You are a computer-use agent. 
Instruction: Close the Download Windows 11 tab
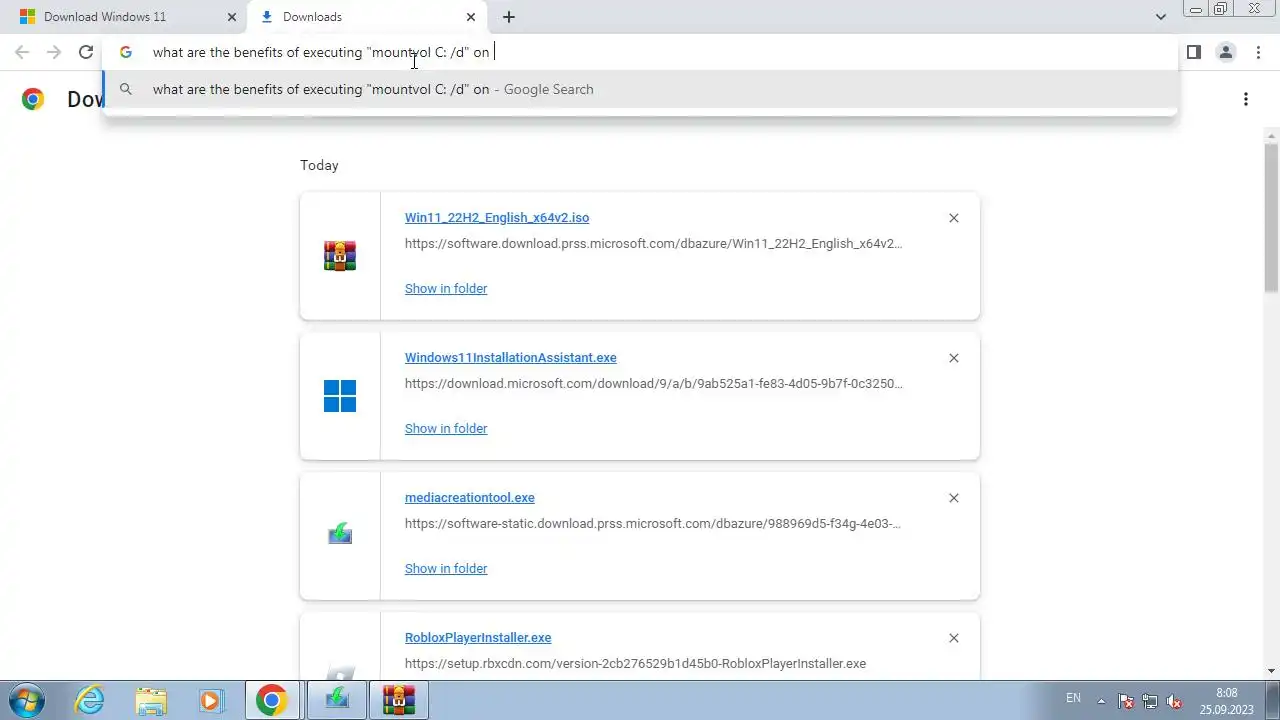232,17
